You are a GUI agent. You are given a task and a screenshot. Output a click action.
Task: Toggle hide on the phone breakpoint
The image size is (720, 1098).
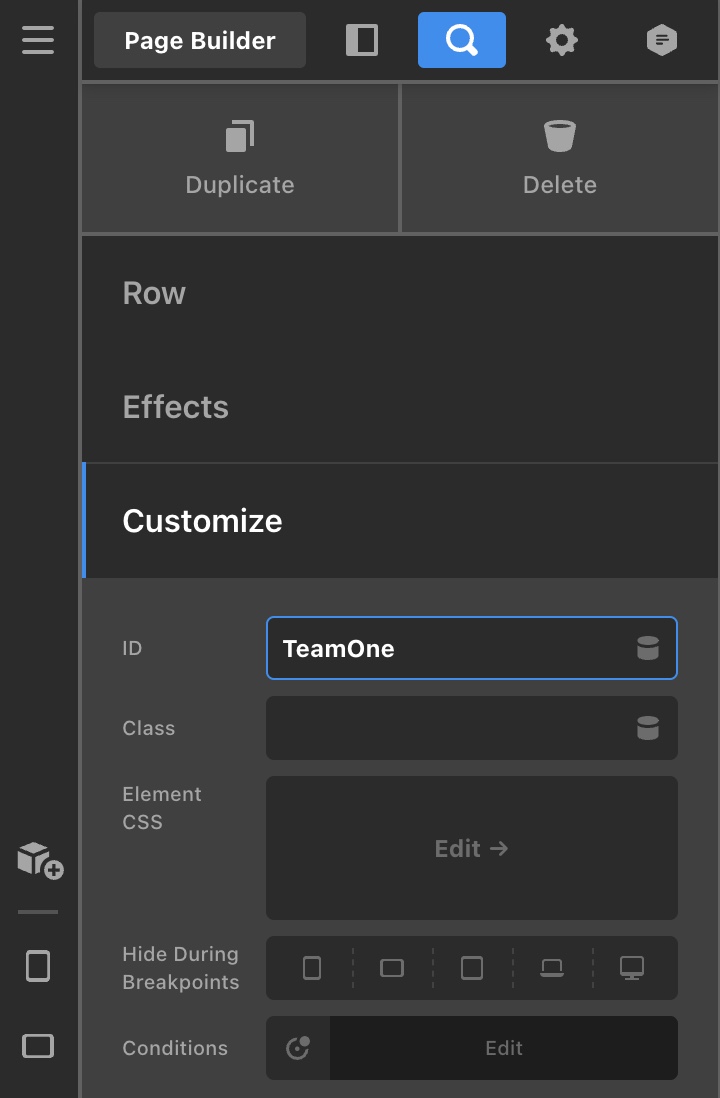click(x=312, y=968)
